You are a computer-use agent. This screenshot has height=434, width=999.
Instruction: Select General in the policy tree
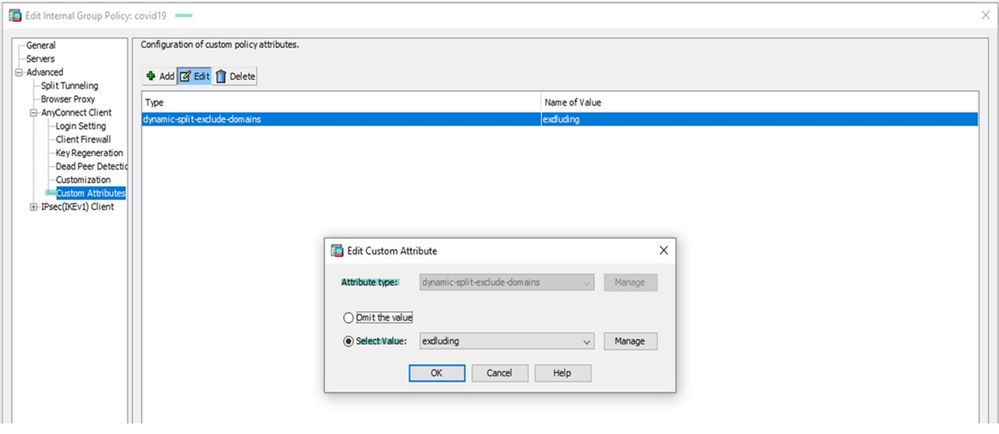tap(41, 45)
